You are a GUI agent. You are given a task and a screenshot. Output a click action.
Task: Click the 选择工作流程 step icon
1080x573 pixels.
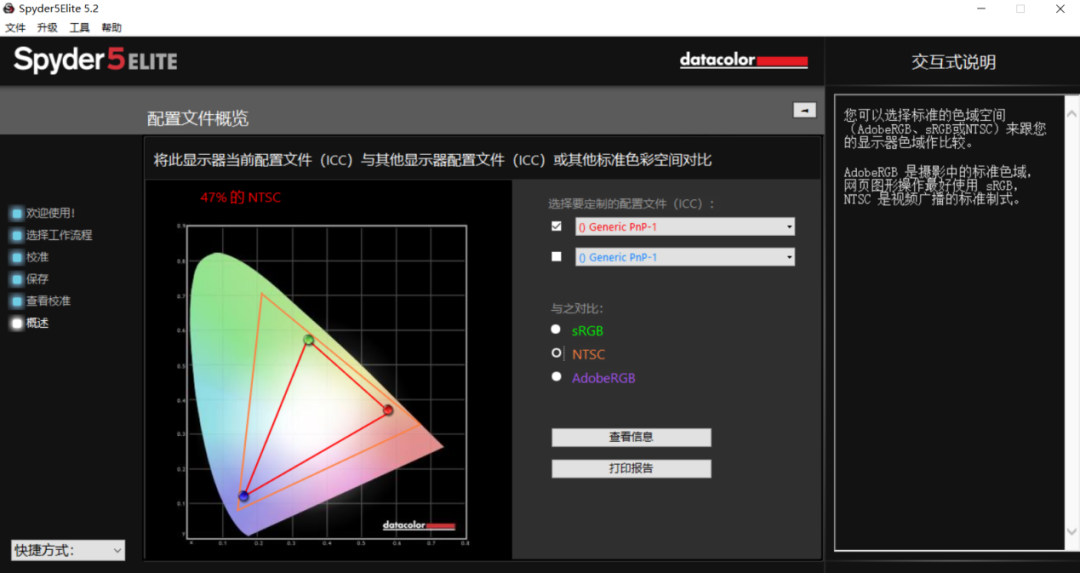click(17, 235)
